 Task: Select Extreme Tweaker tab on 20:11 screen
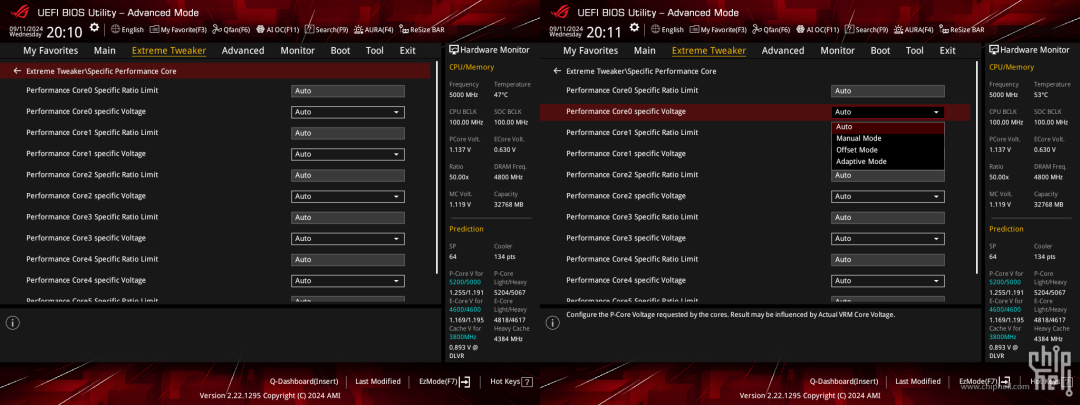point(709,50)
